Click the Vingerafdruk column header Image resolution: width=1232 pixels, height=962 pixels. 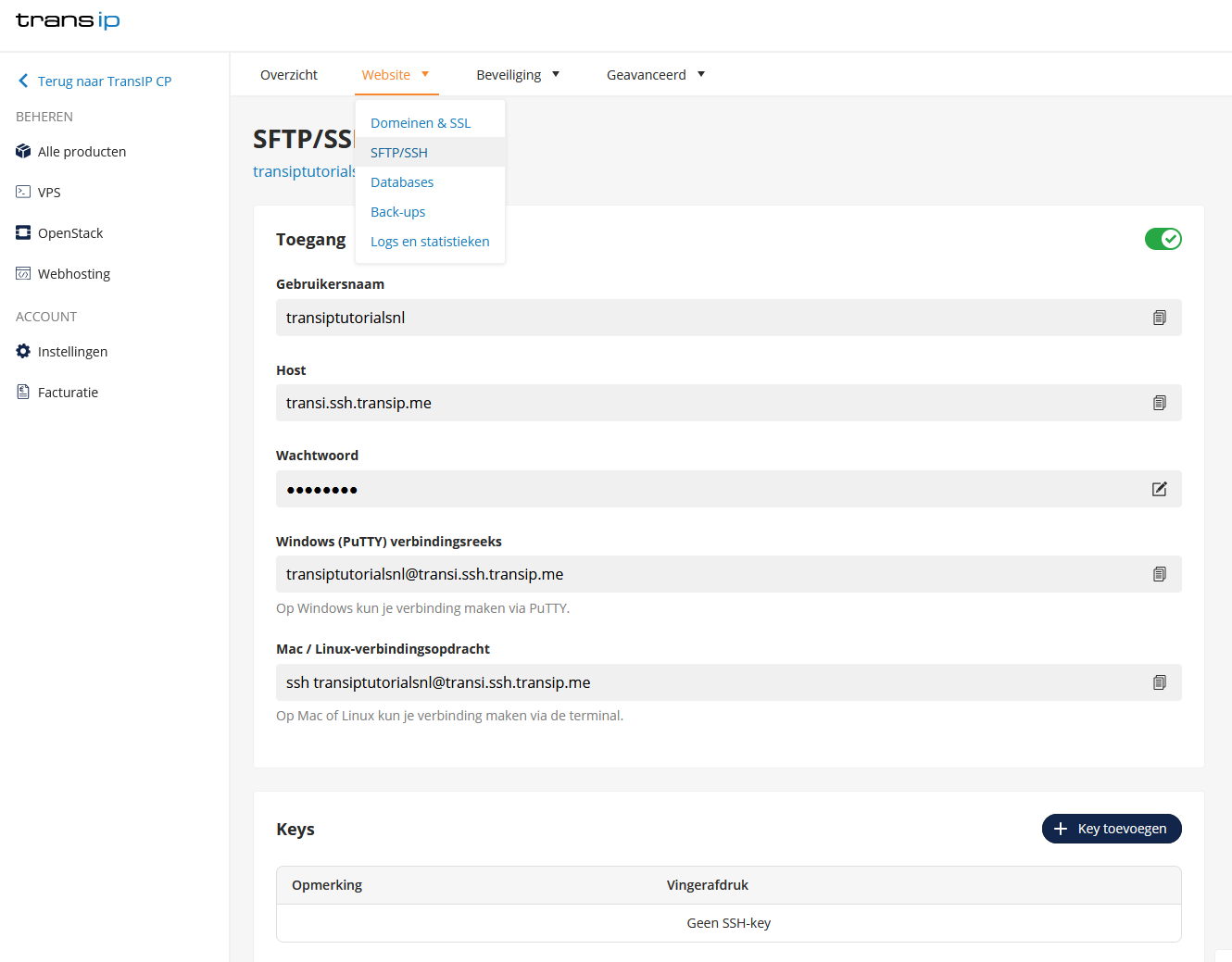coord(708,885)
